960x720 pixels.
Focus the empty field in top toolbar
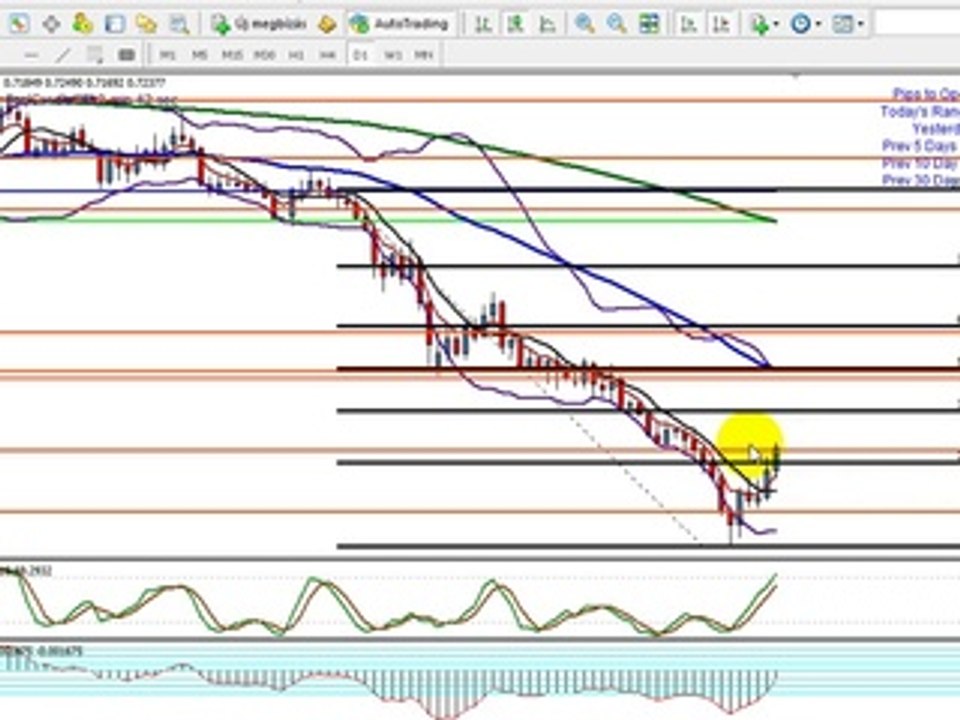click(918, 24)
